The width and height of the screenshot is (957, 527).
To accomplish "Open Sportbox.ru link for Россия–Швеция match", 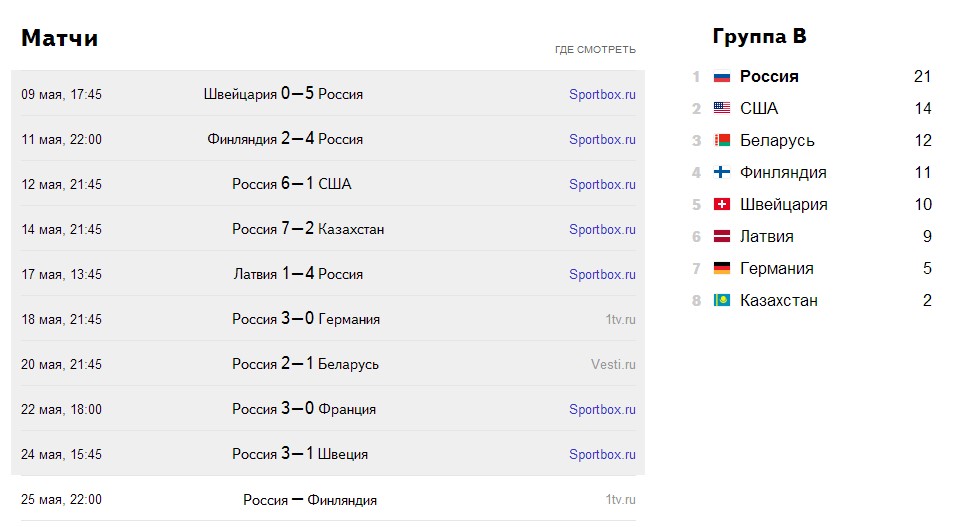I will coord(602,454).
